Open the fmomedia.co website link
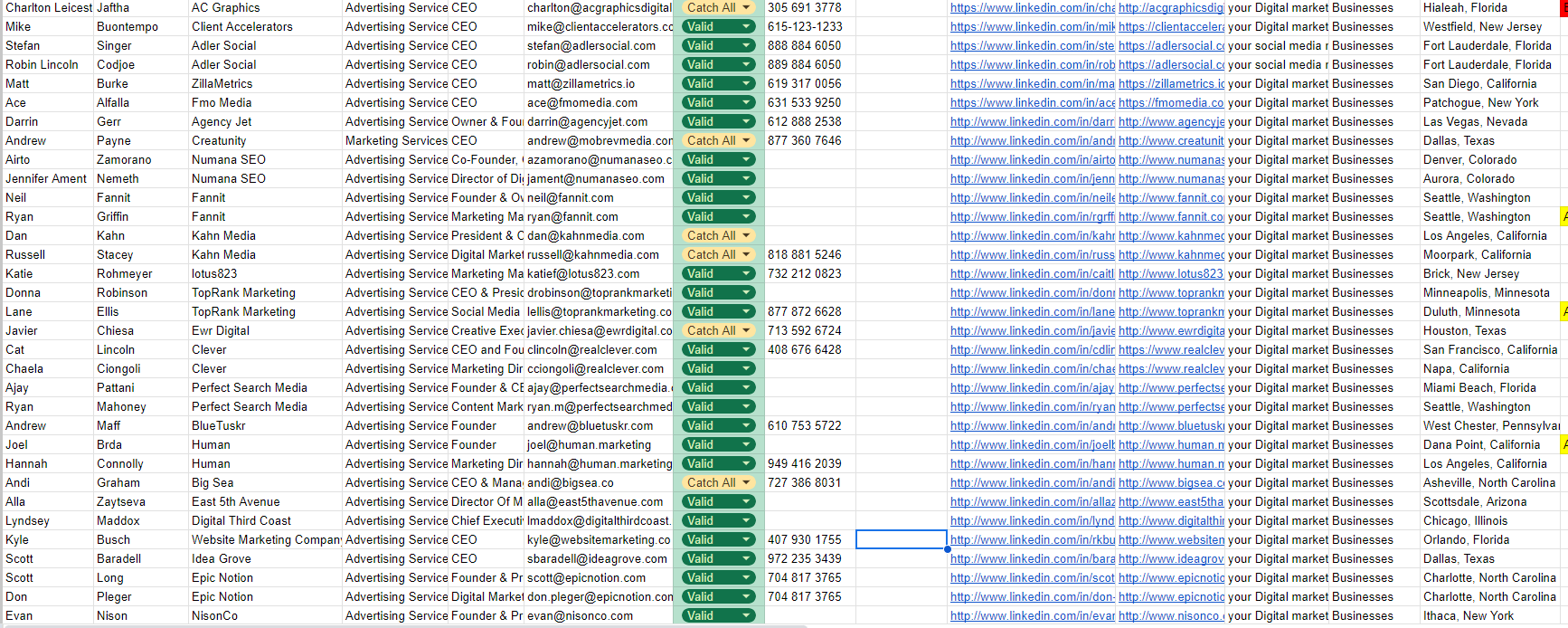 click(x=1172, y=102)
